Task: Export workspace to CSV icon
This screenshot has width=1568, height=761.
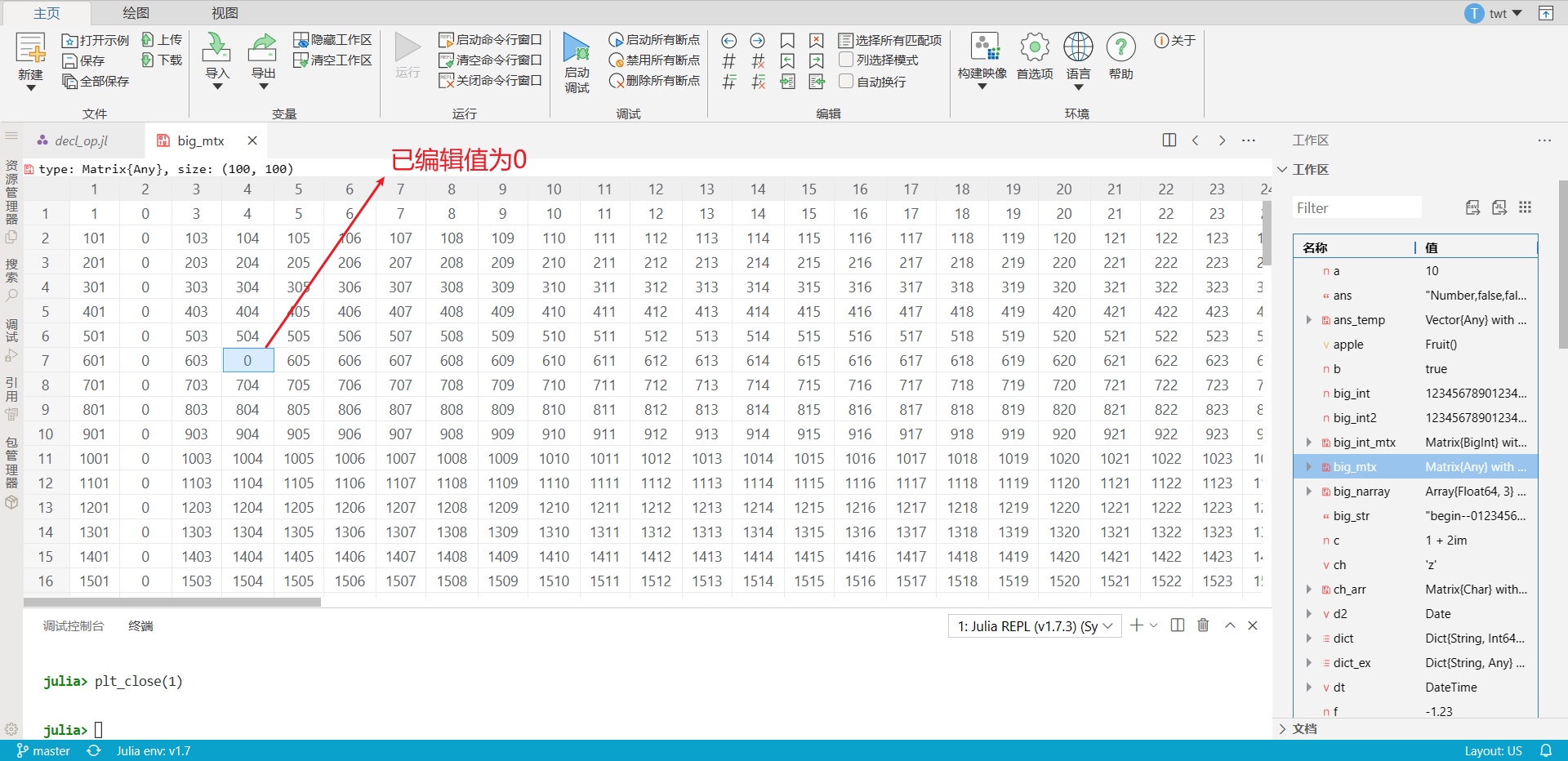Action: pos(1472,207)
